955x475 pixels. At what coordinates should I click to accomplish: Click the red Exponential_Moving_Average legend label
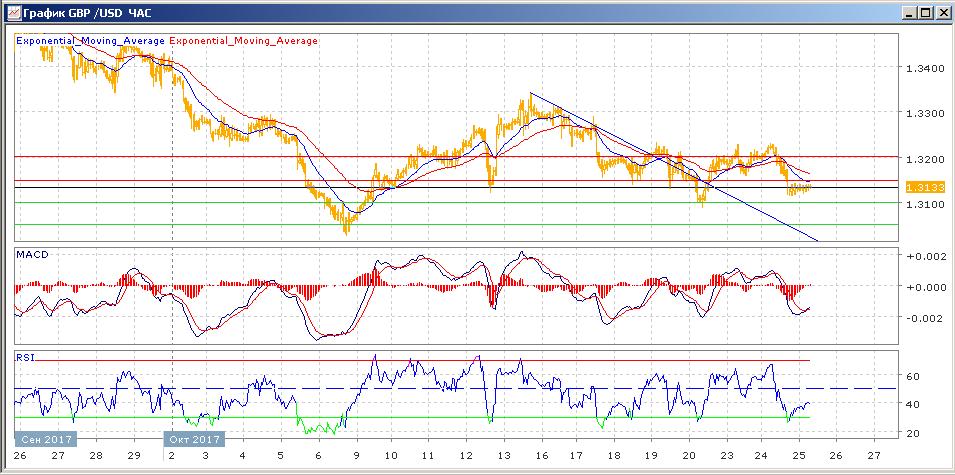tap(244, 41)
